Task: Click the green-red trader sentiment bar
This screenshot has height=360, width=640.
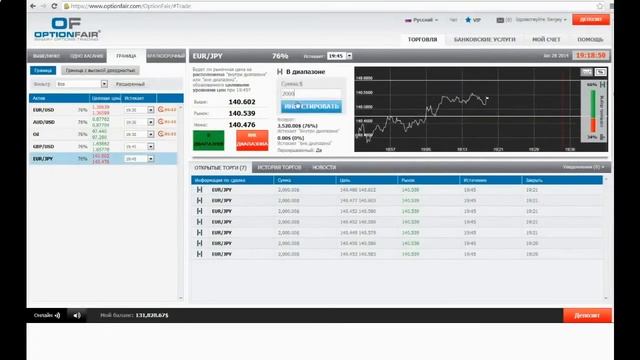Action: pos(593,111)
